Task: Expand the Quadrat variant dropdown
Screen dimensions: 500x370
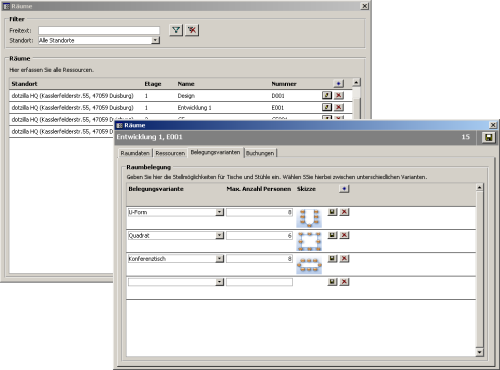Action: (219, 236)
